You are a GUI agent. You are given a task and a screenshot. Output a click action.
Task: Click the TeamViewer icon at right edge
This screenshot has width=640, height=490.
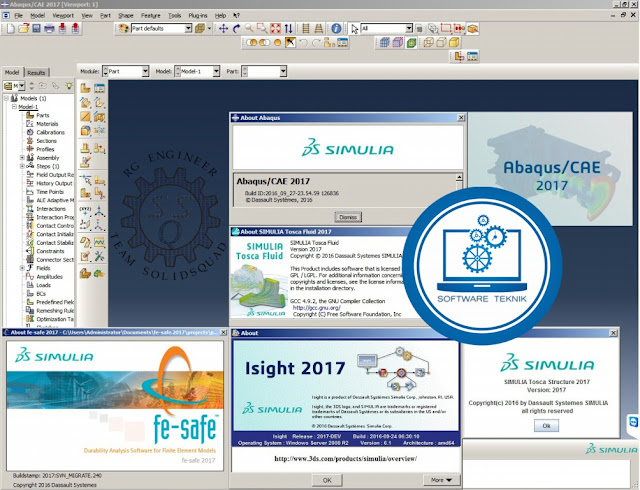(x=633, y=421)
